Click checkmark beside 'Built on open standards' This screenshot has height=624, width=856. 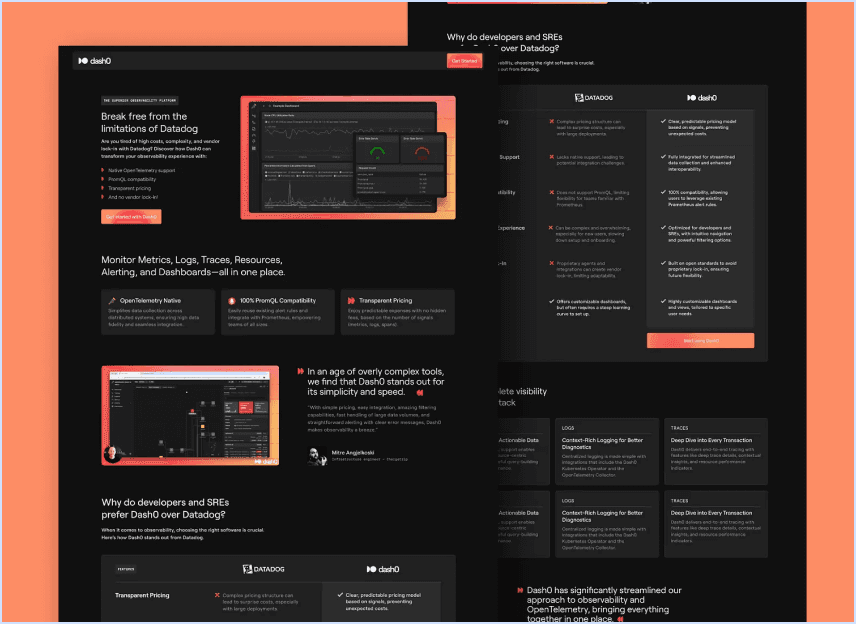pos(663,263)
